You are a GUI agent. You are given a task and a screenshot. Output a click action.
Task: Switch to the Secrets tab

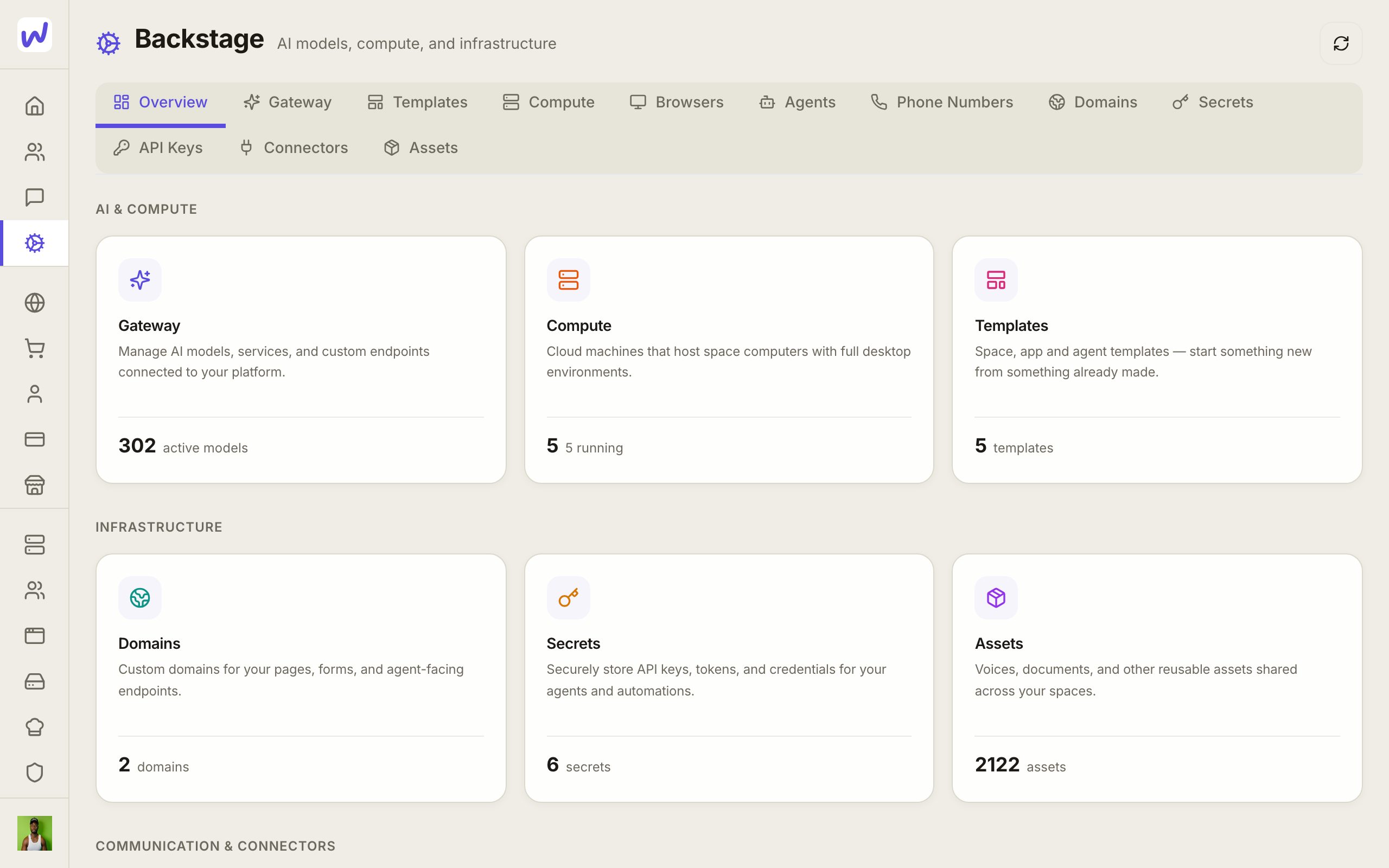coord(1213,102)
